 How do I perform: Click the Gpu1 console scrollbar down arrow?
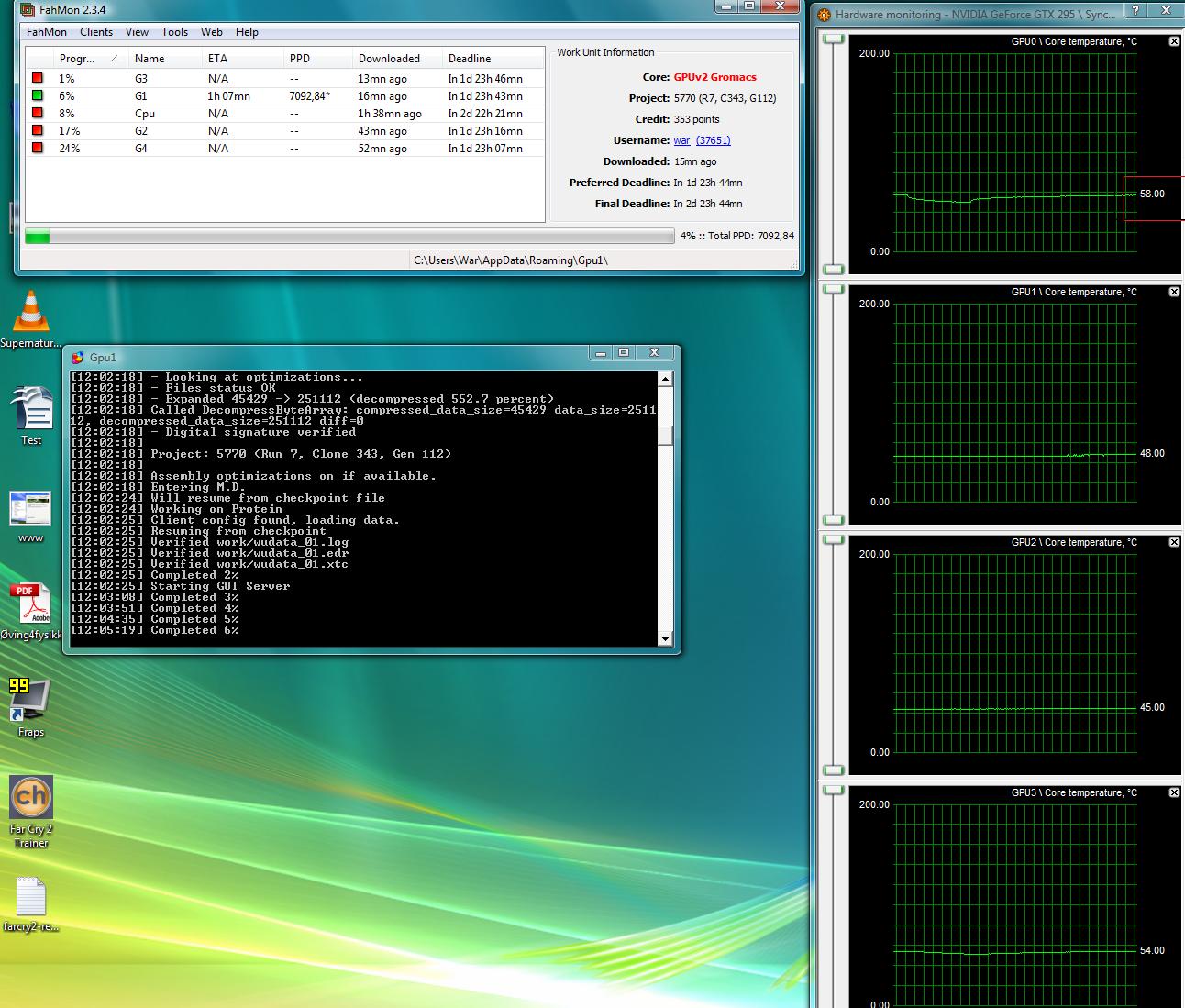click(666, 638)
